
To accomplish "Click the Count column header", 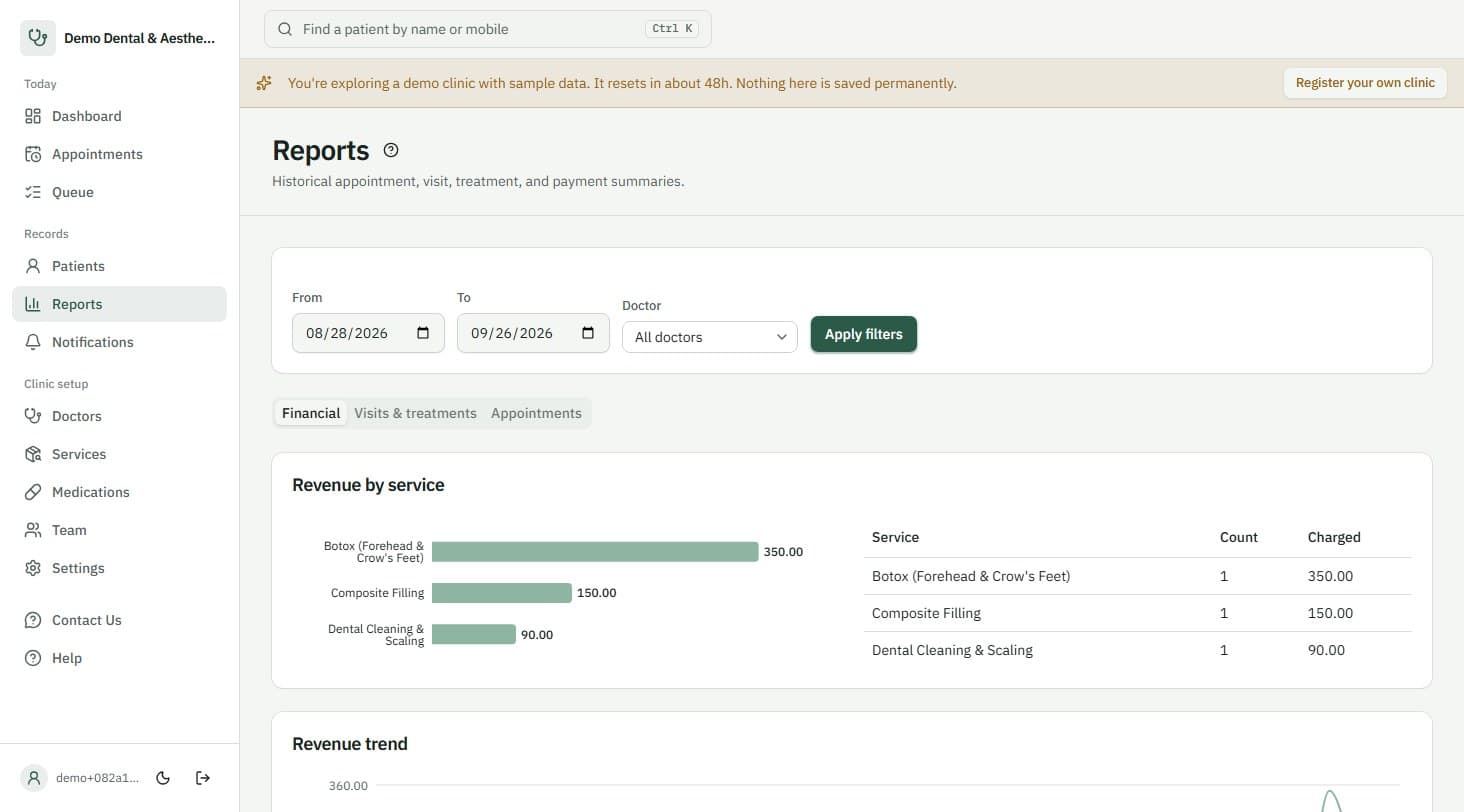I will [x=1239, y=537].
